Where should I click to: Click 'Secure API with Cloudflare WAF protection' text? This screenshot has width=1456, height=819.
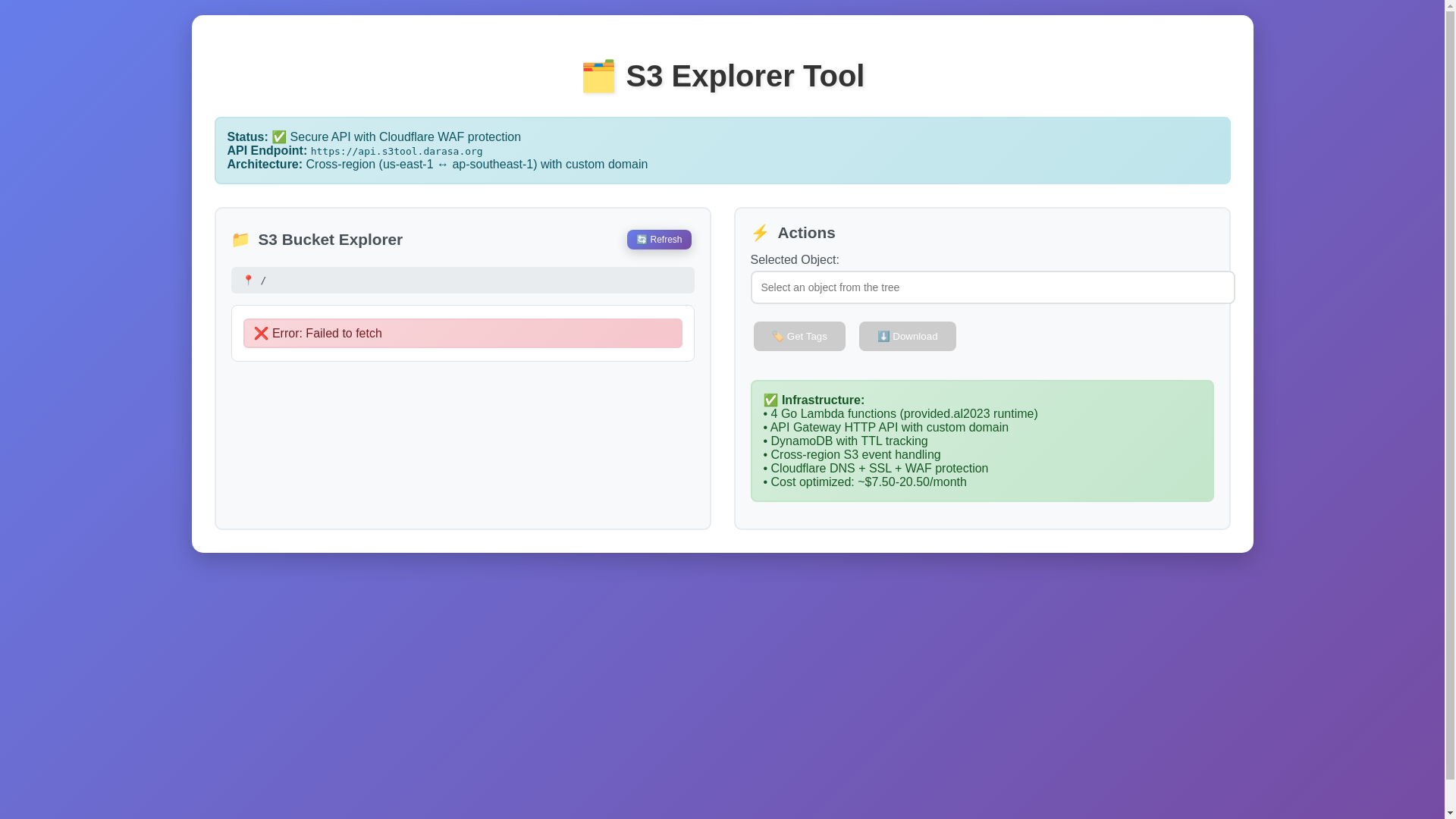point(405,137)
